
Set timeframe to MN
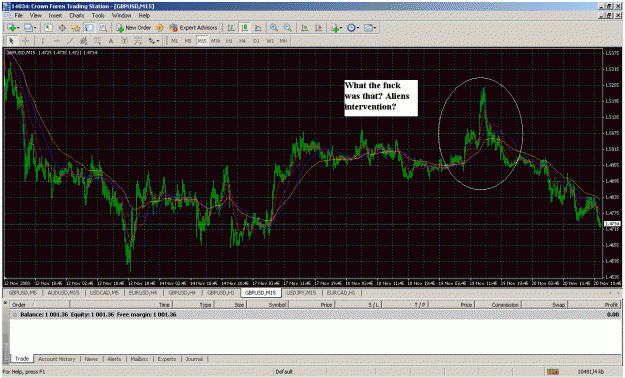tap(283, 41)
